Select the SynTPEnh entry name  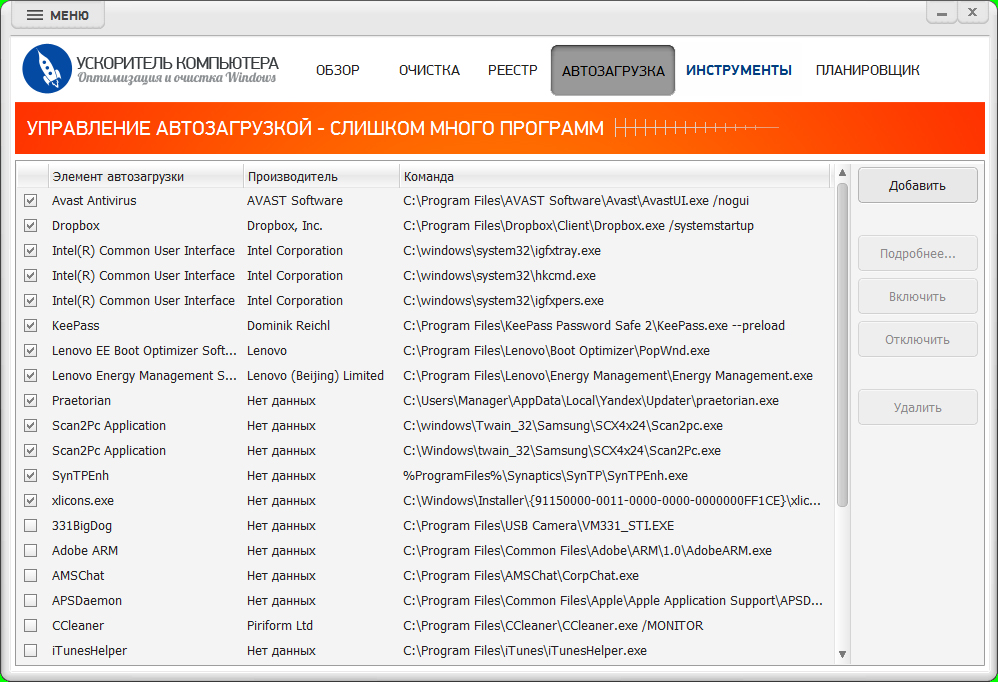[80, 475]
